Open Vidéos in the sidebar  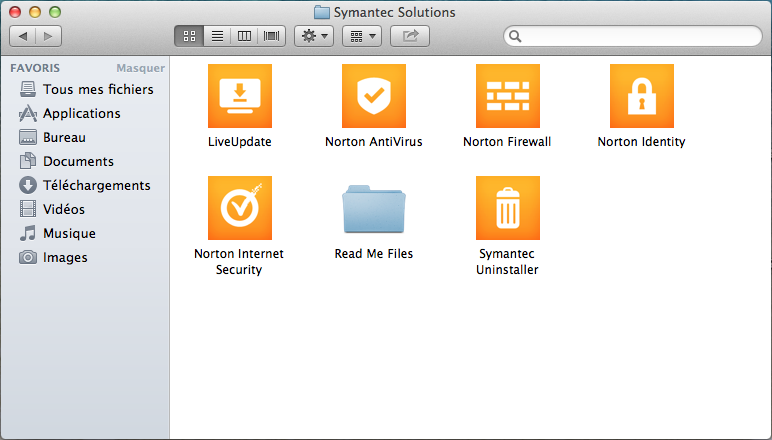coord(52,209)
